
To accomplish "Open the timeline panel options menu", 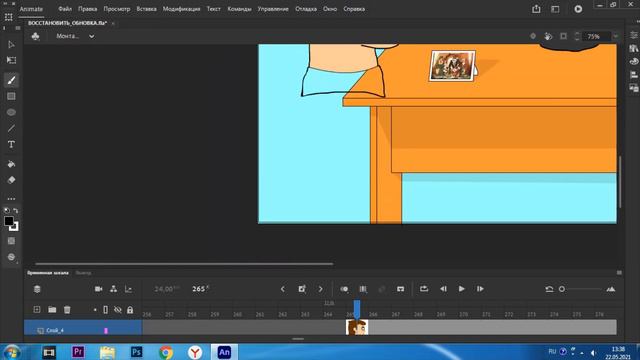I will click(619, 273).
